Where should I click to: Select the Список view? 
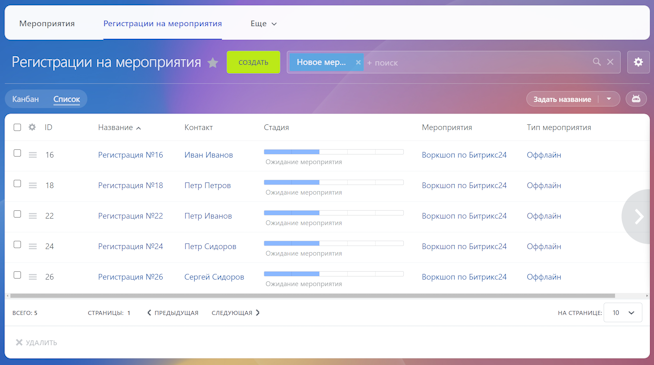(x=66, y=99)
